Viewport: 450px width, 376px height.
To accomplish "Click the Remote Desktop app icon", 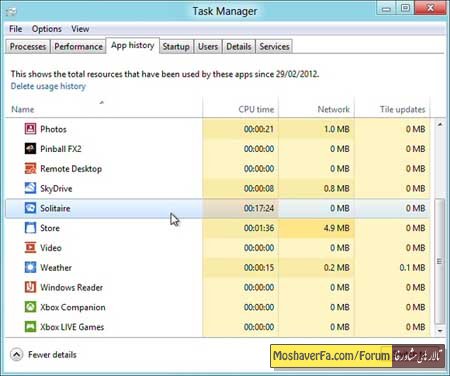I will click(30, 168).
